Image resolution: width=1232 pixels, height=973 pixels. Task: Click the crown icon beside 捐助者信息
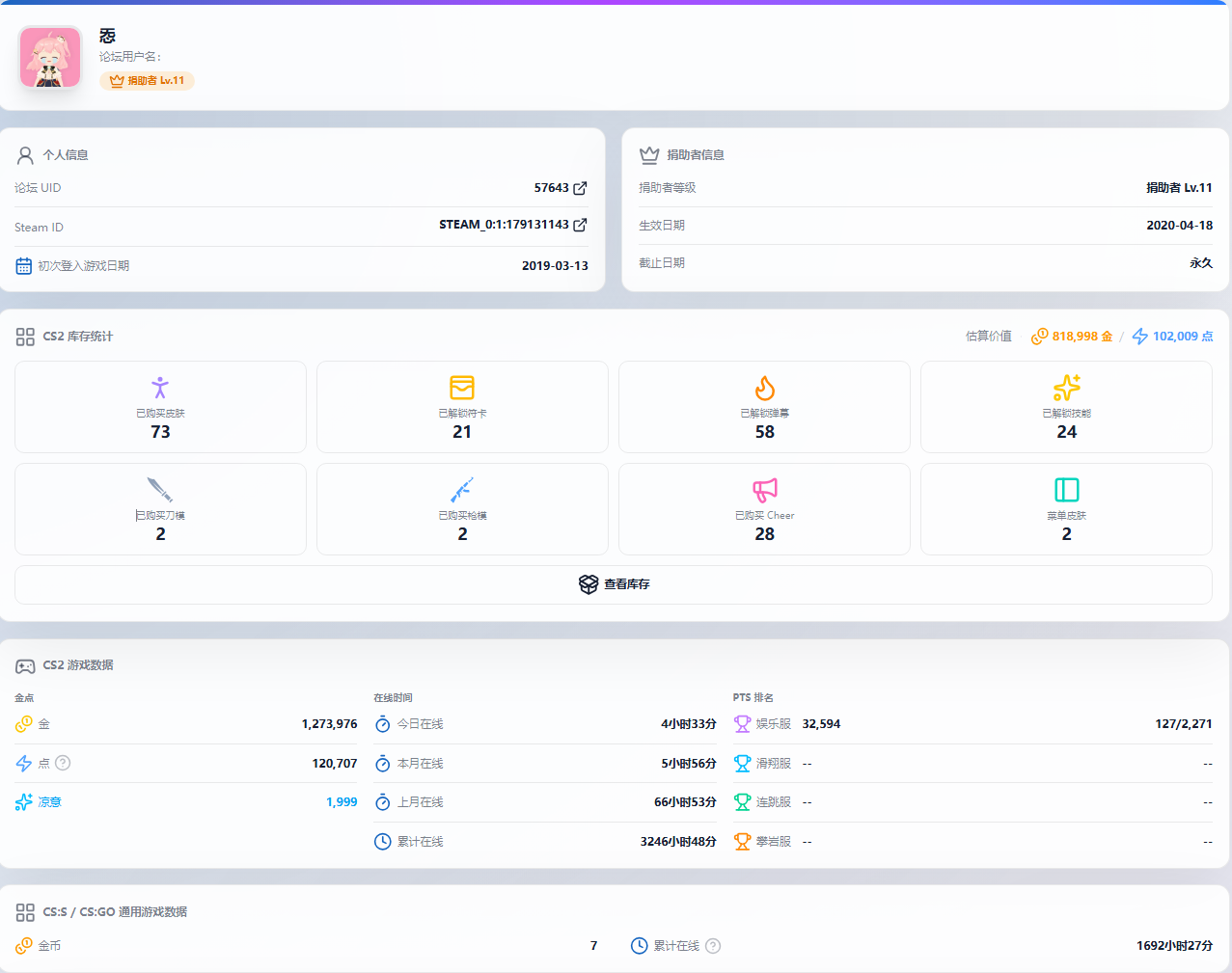click(x=649, y=155)
